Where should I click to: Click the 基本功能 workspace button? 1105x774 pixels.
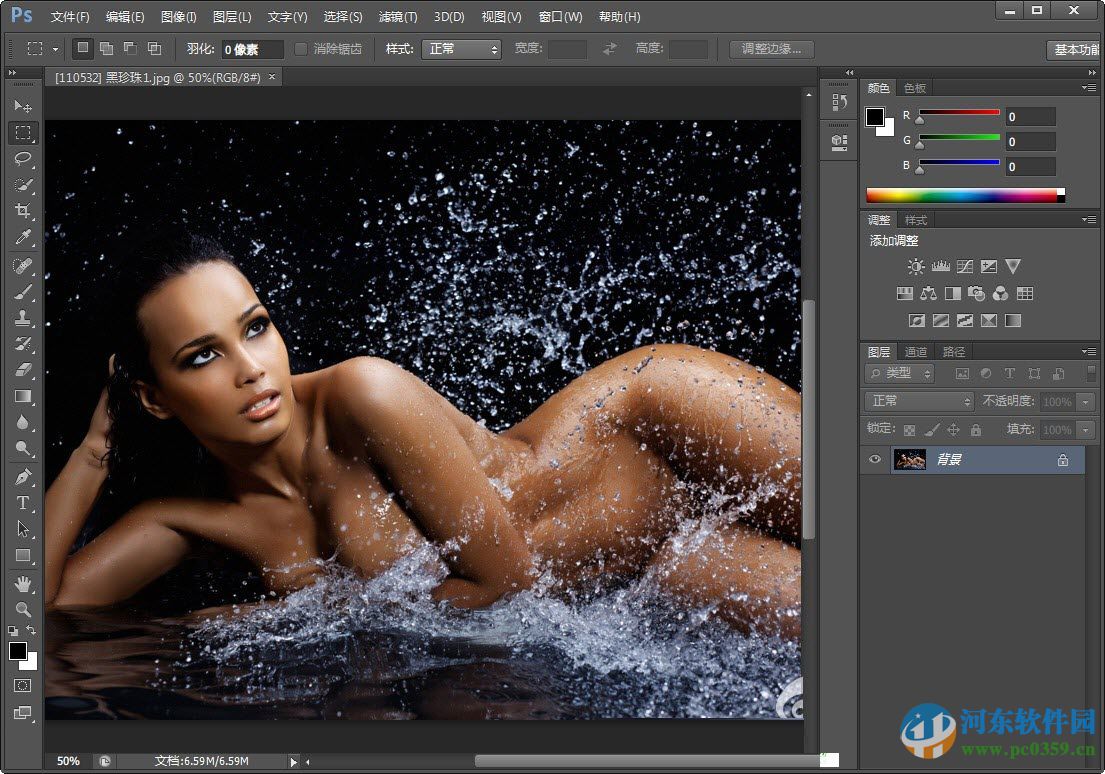pyautogui.click(x=1078, y=48)
